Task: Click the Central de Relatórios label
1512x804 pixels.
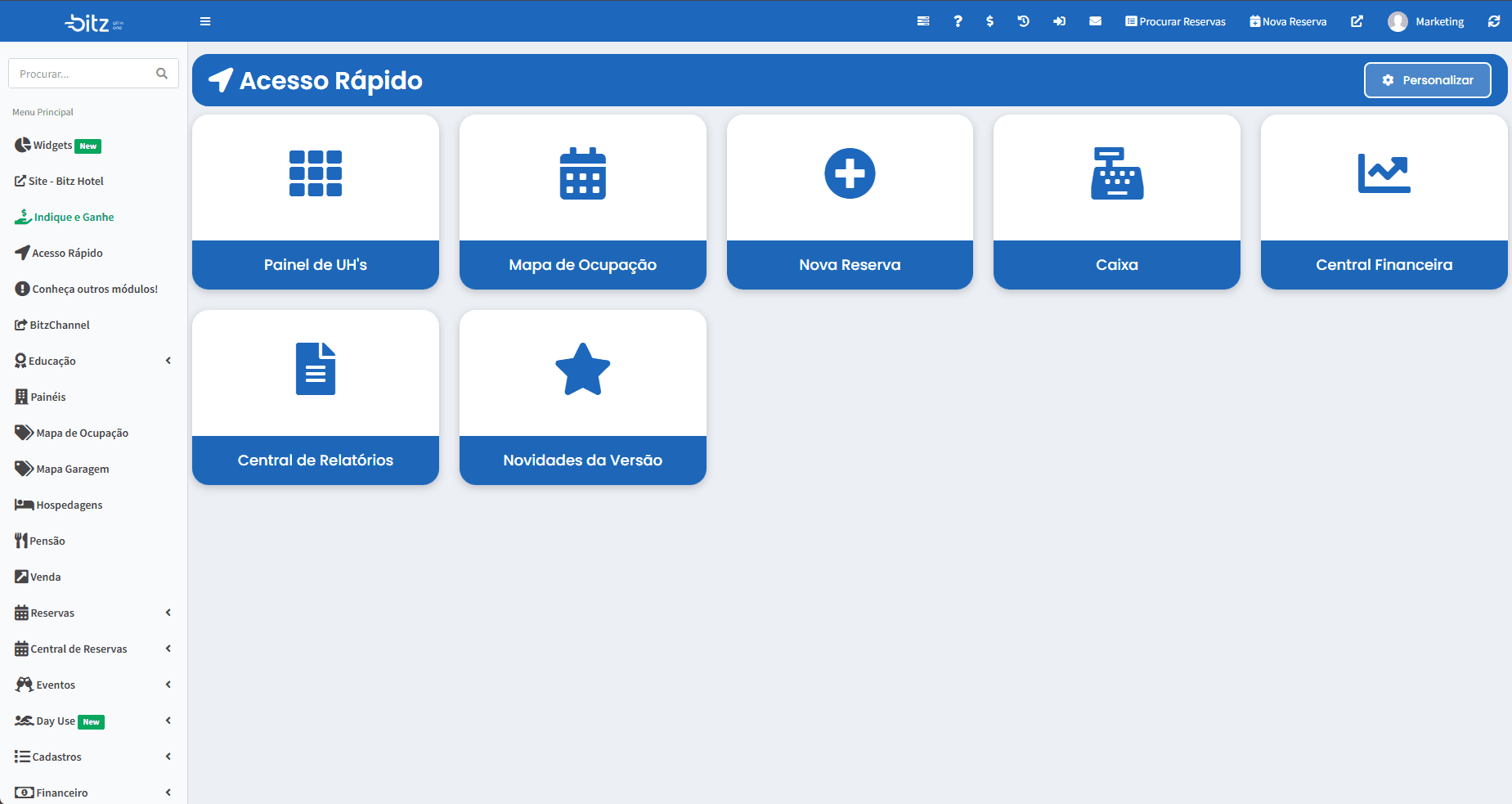Action: pos(316,460)
